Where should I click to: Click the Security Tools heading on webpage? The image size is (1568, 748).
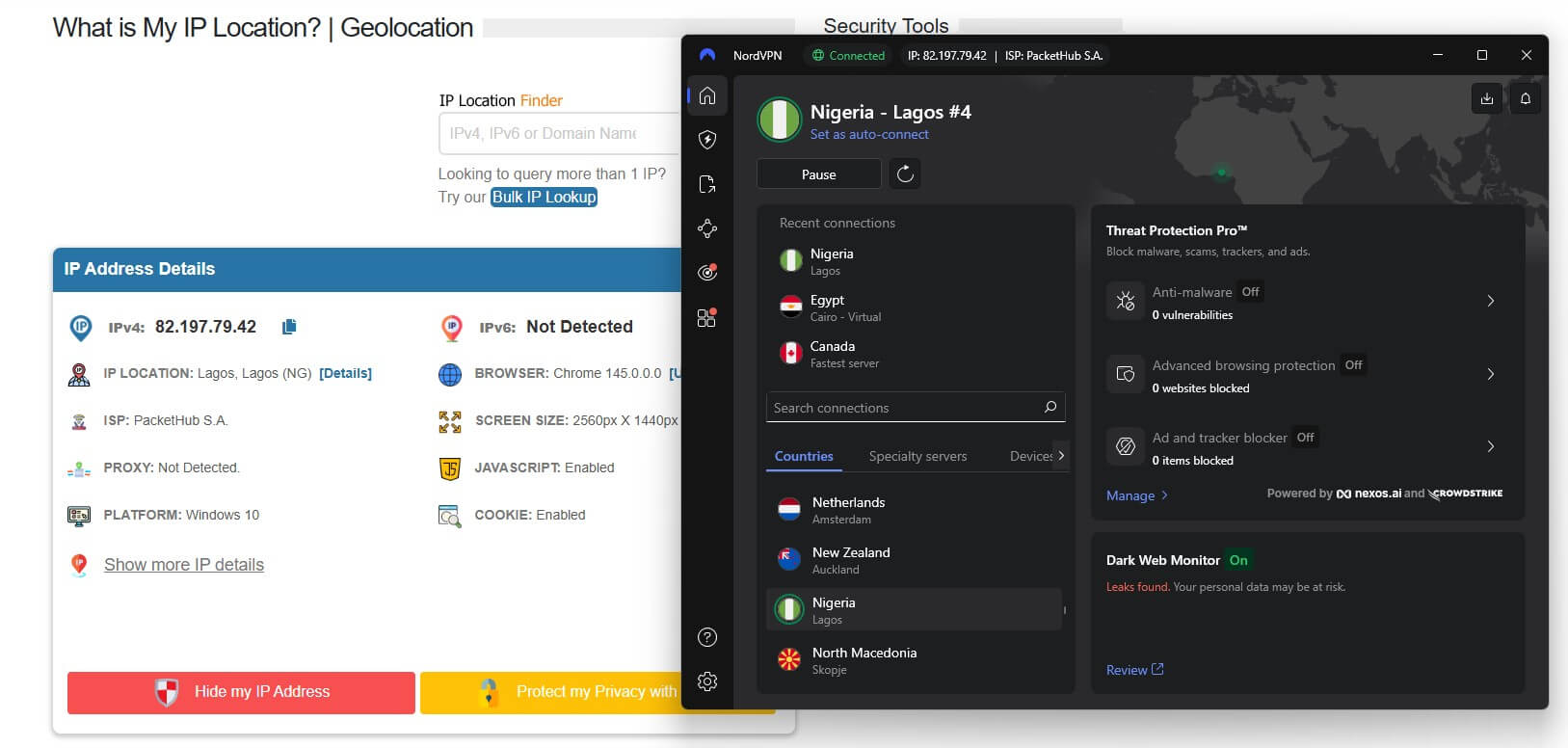886,26
